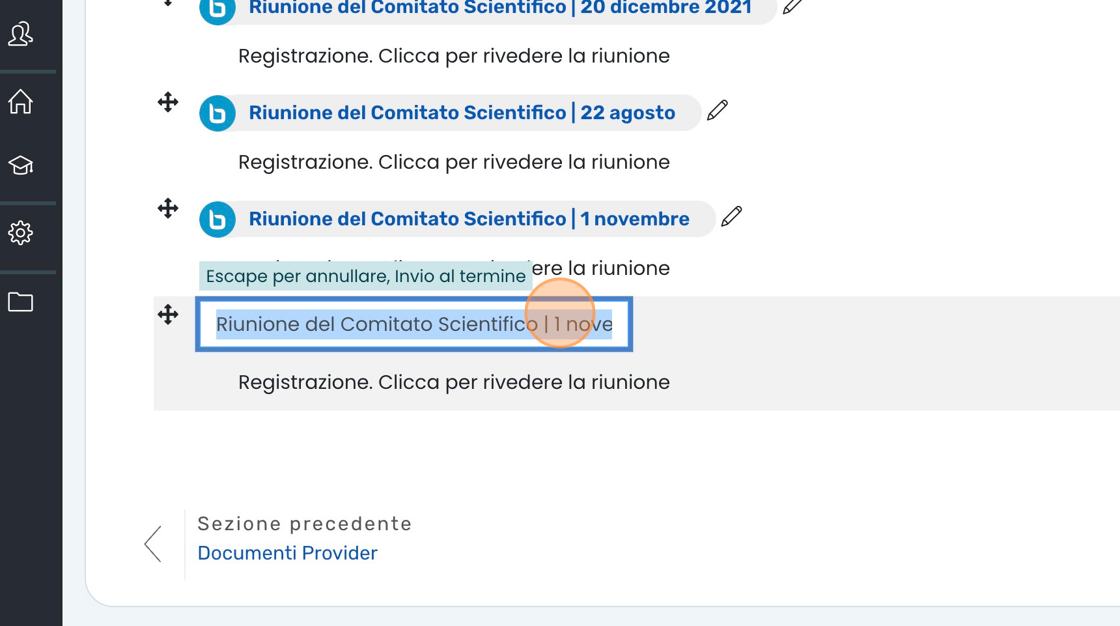Edit title of 20 dicembre 2021 meeting

pos(792,7)
